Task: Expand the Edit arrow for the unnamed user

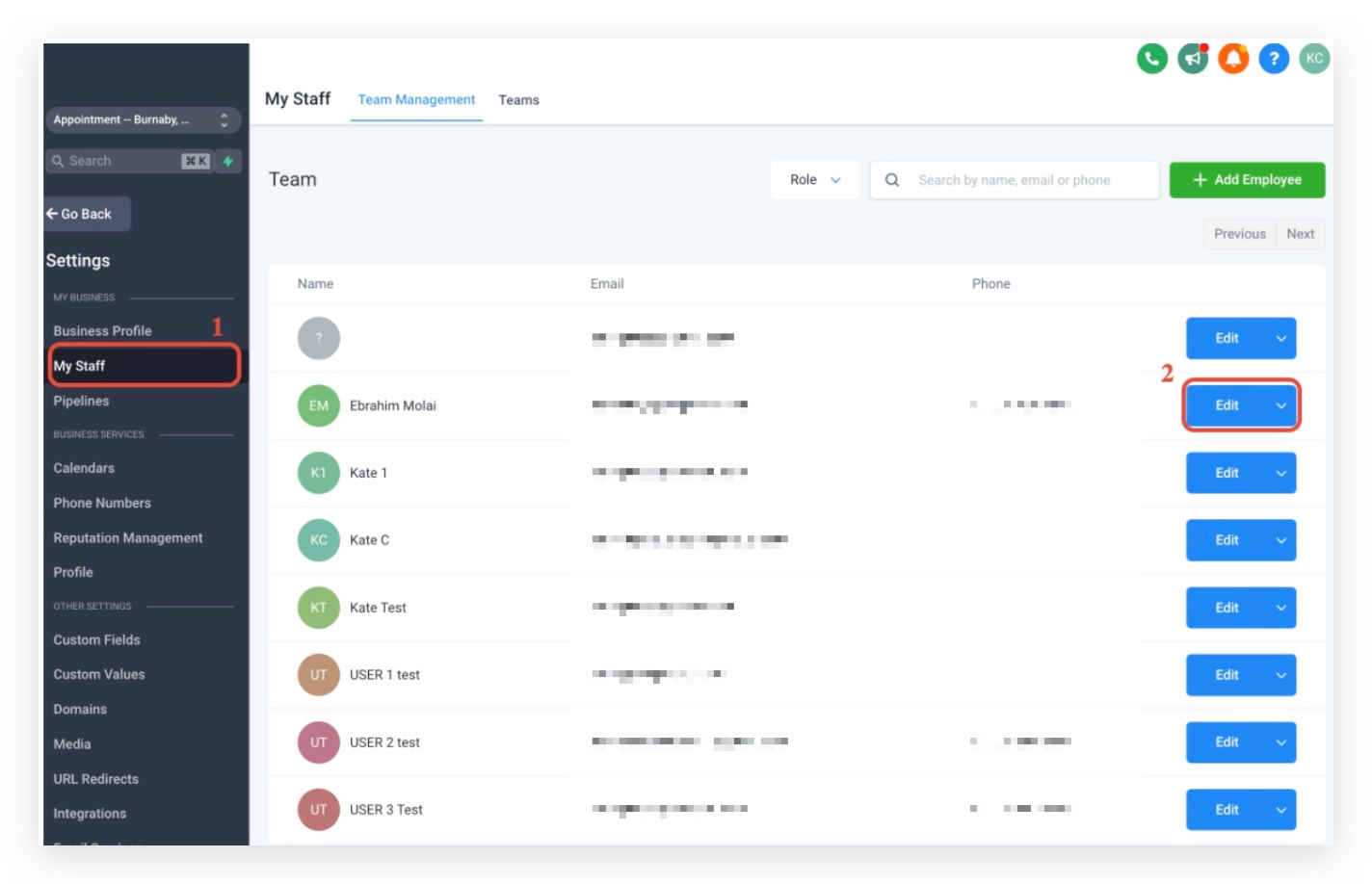Action: pyautogui.click(x=1281, y=338)
